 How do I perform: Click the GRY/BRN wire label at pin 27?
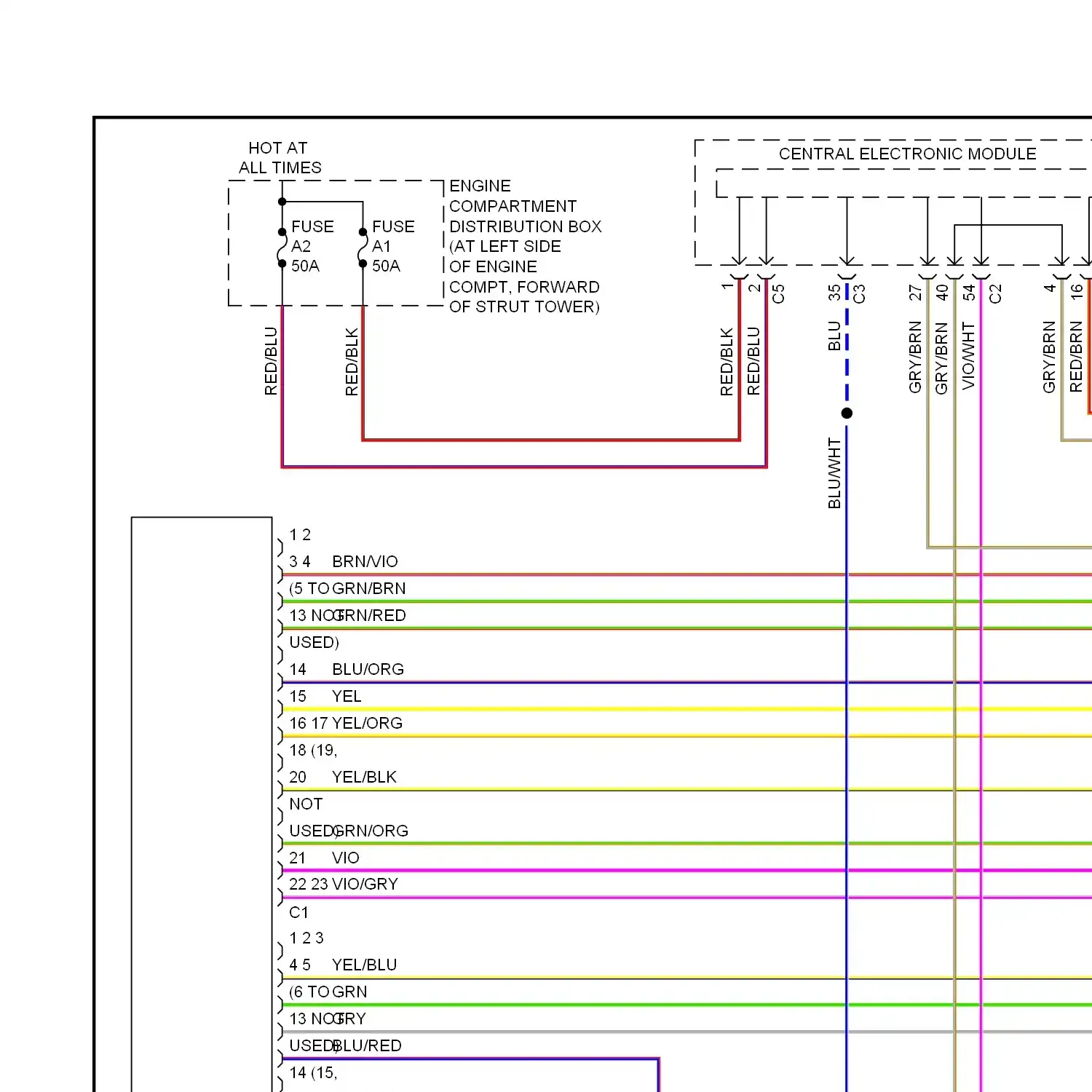[x=915, y=357]
